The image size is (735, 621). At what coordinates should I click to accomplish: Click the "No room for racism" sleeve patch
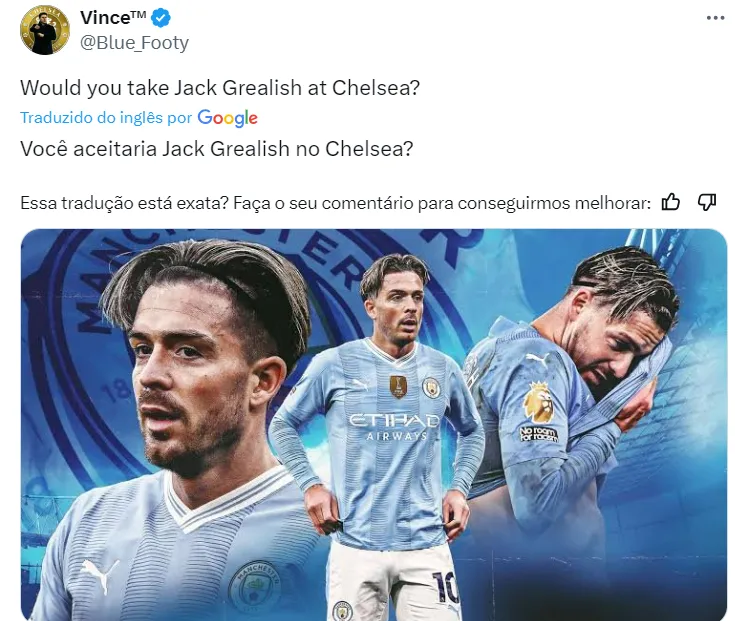point(539,434)
